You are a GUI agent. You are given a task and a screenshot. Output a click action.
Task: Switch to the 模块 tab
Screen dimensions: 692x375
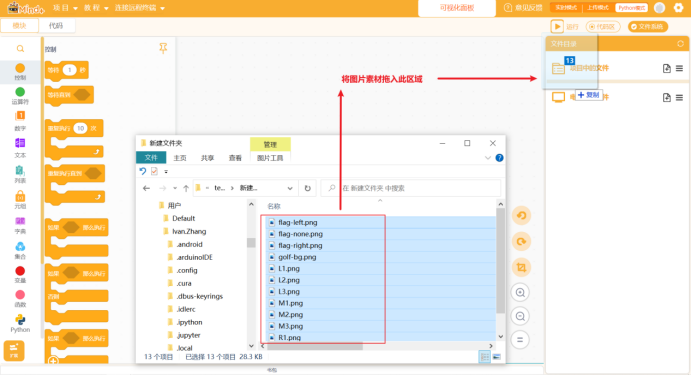(x=19, y=26)
